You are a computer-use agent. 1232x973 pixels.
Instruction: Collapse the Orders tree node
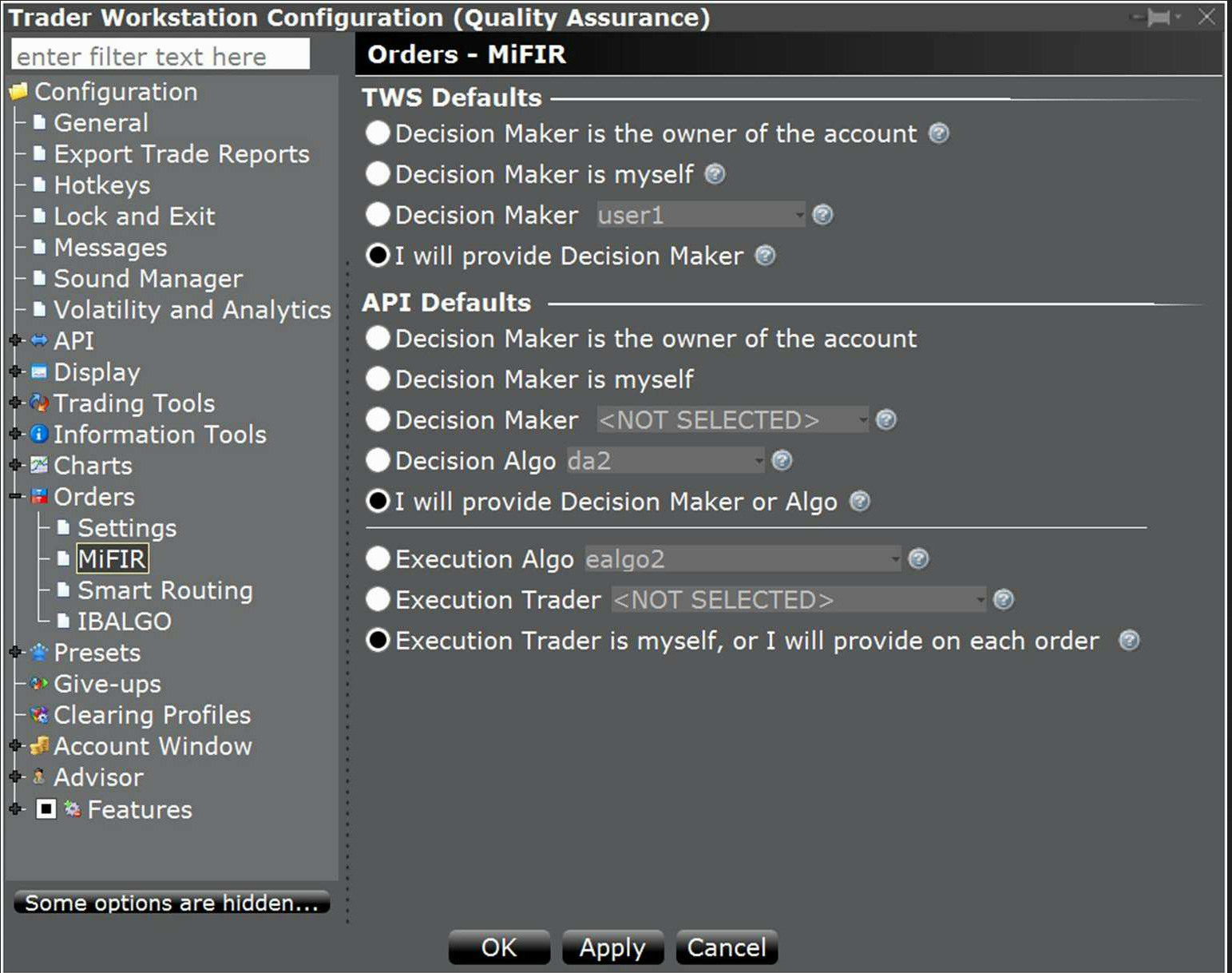point(15,497)
